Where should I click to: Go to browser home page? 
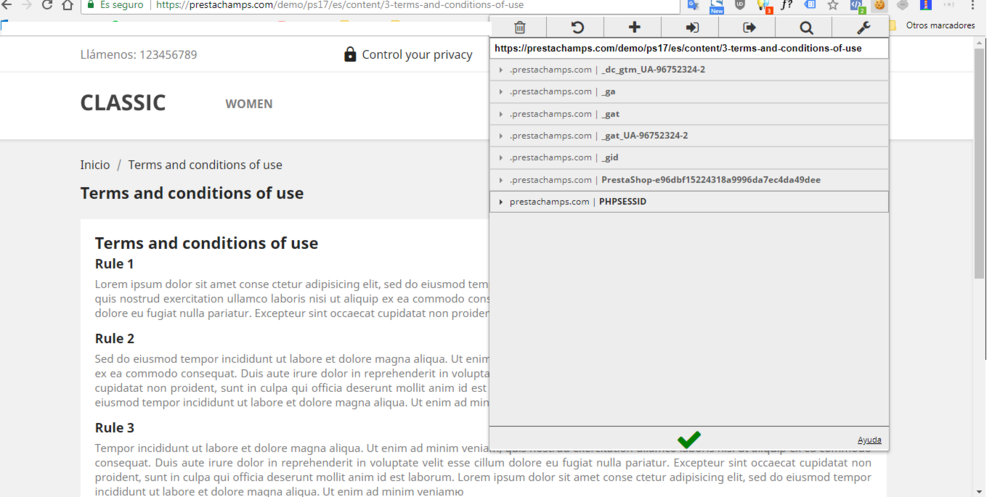[68, 5]
